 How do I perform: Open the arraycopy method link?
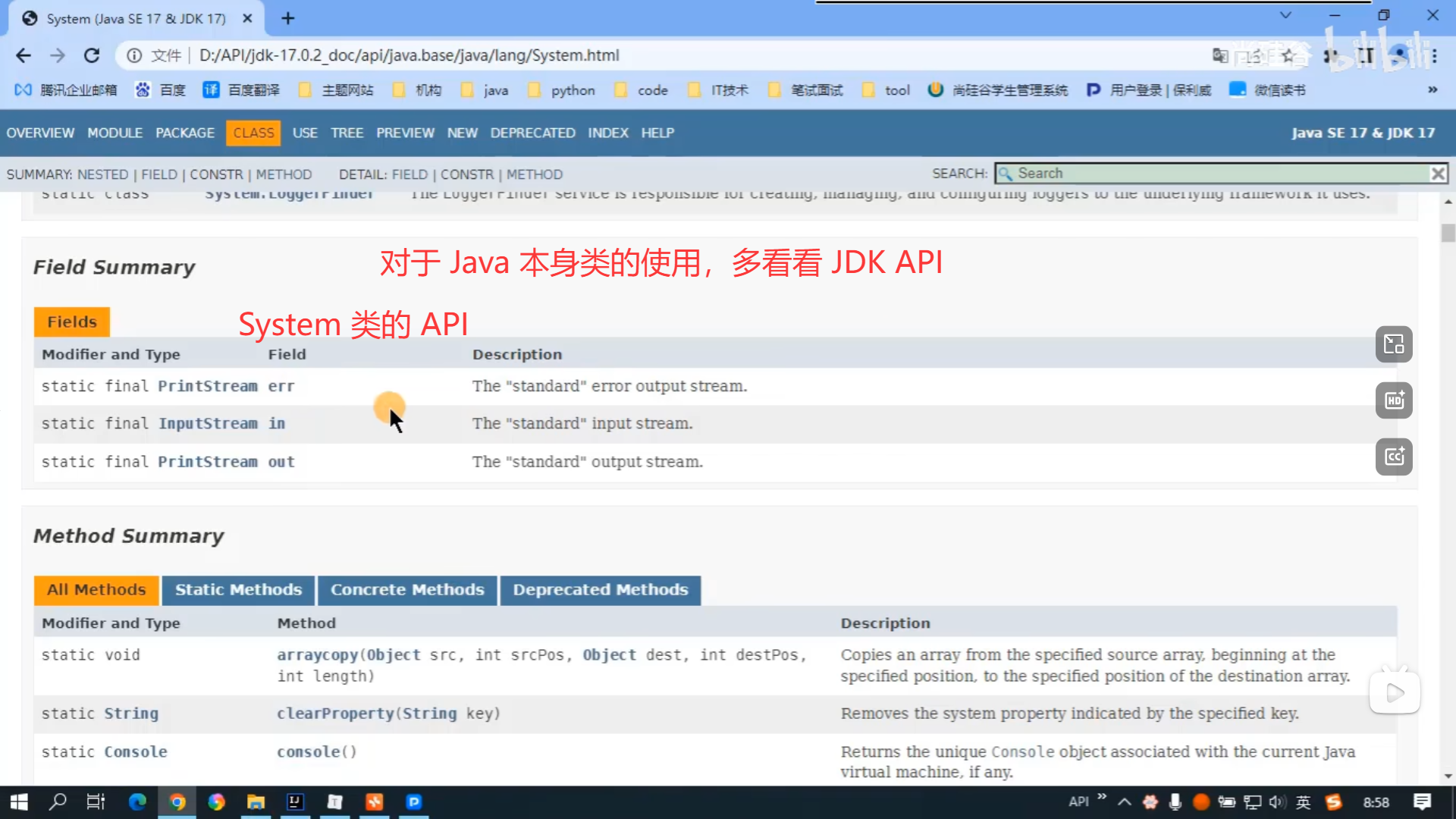pyautogui.click(x=318, y=654)
